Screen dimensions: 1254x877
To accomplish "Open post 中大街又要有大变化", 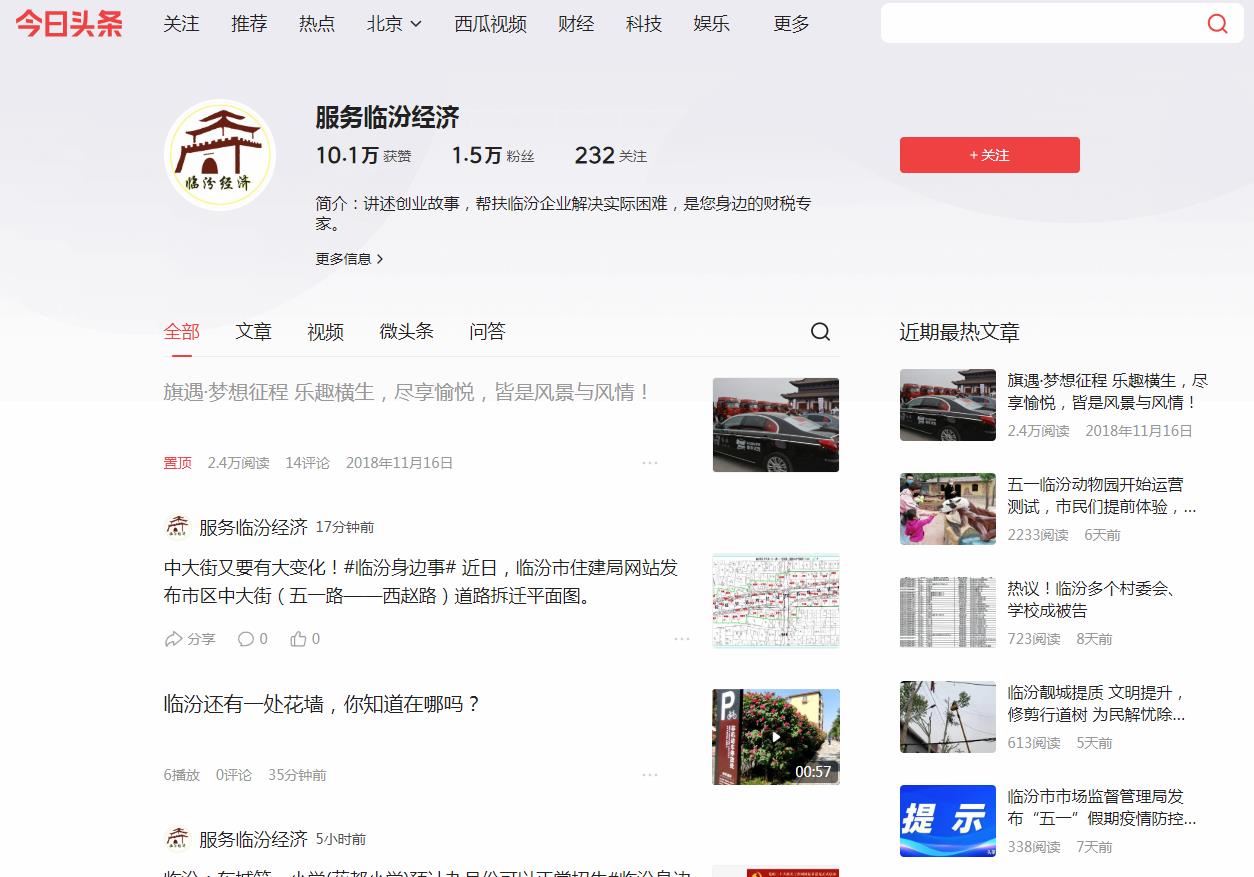I will [x=420, y=582].
